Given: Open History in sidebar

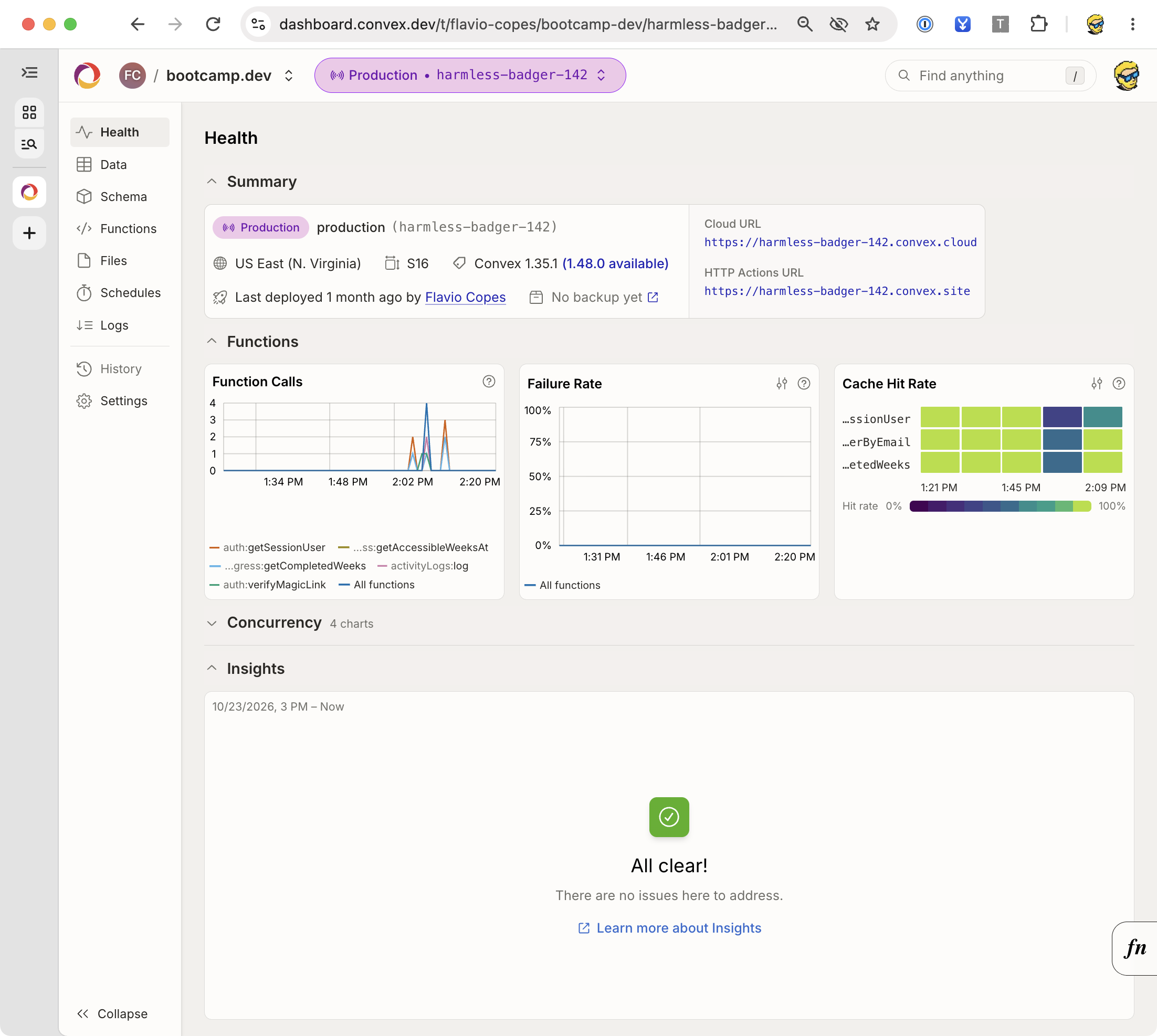Looking at the screenshot, I should [120, 369].
